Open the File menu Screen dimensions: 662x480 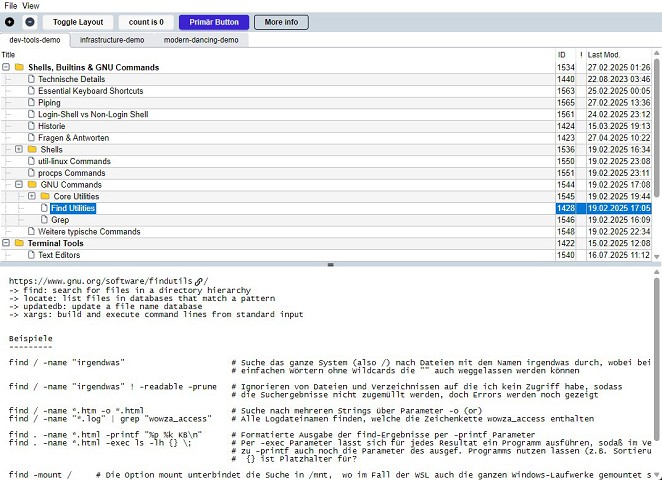pos(11,6)
